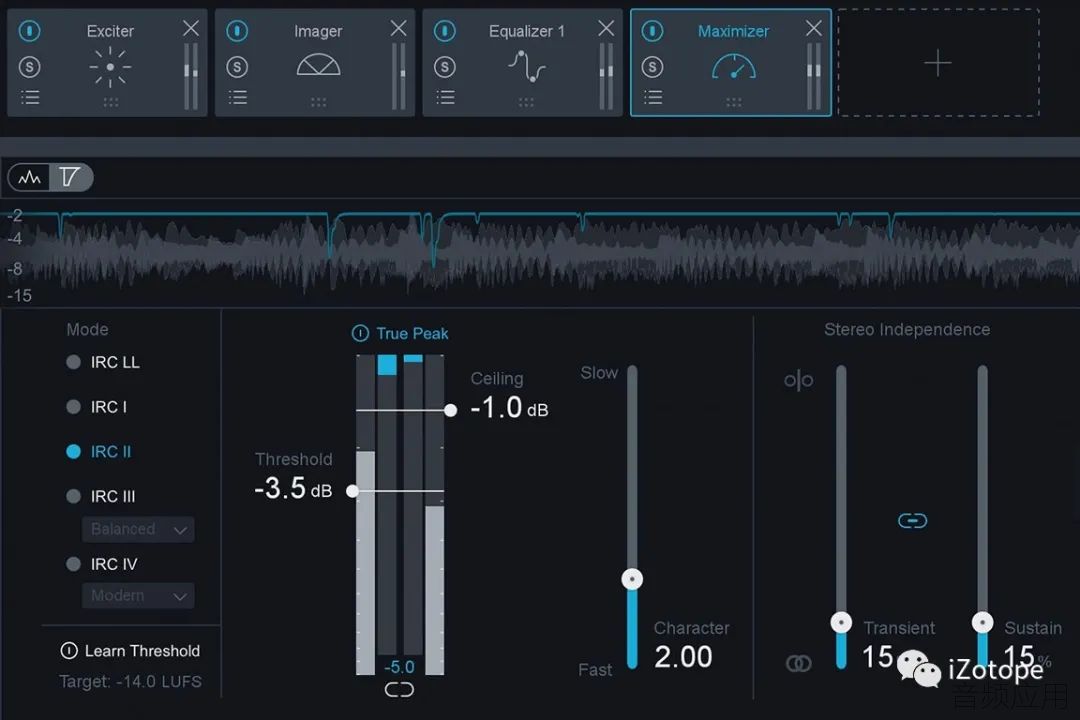Screen dimensions: 1080x720
Task: Click the Imager fan-shaped module icon
Action: coord(318,65)
